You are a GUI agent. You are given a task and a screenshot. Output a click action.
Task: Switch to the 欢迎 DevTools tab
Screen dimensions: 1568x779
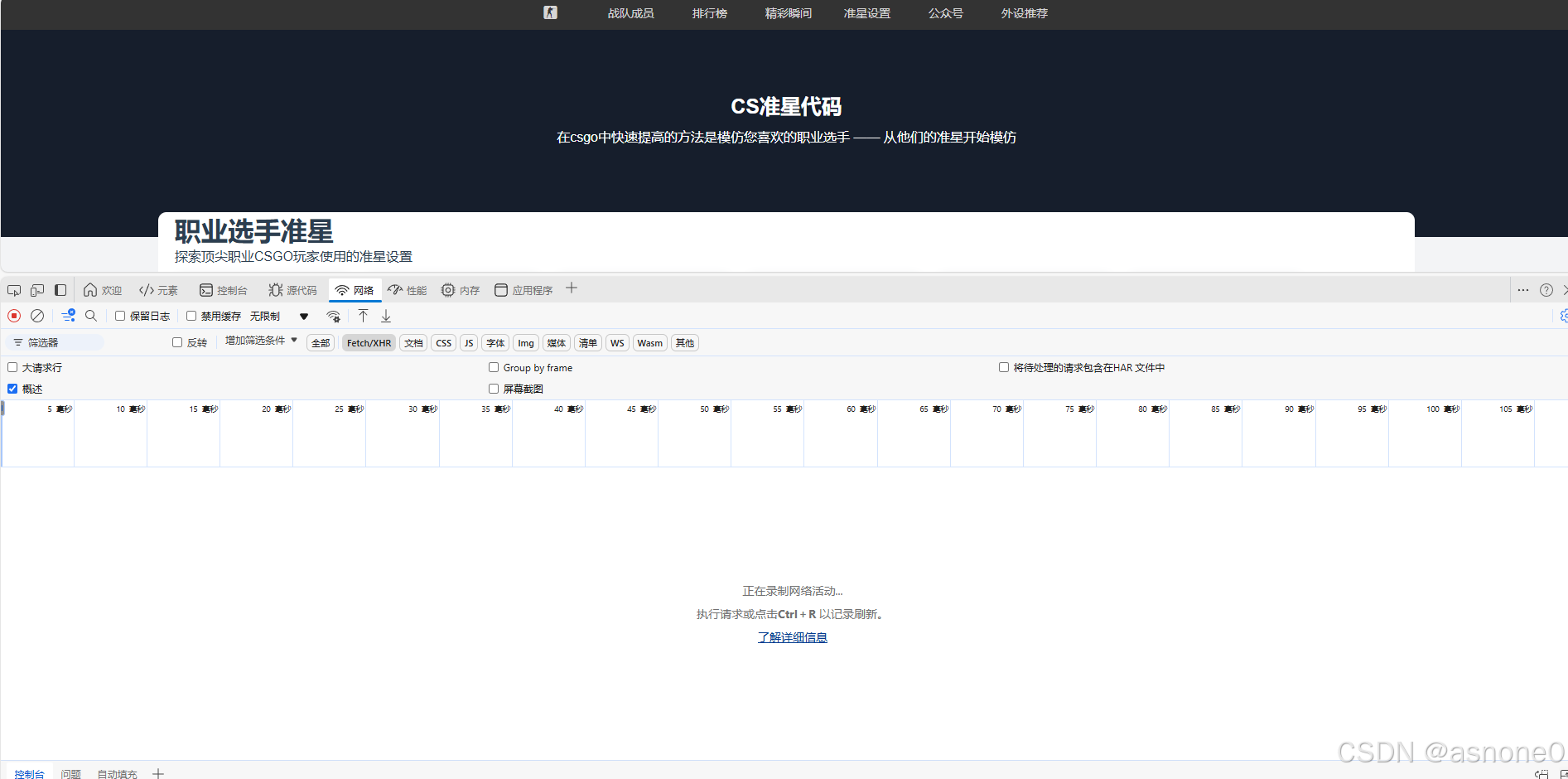[x=103, y=290]
